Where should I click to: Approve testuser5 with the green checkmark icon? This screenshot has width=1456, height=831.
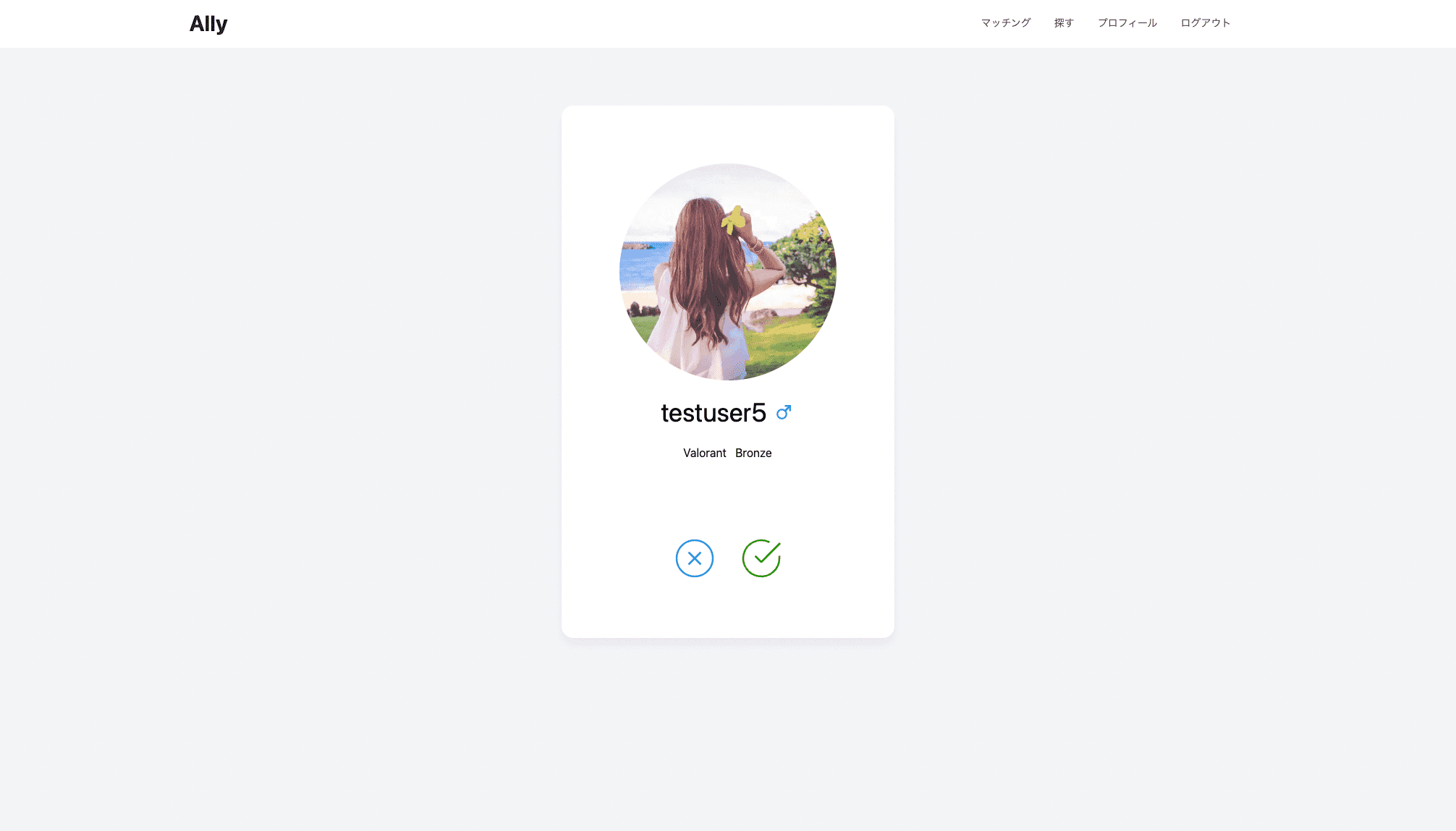(x=761, y=558)
